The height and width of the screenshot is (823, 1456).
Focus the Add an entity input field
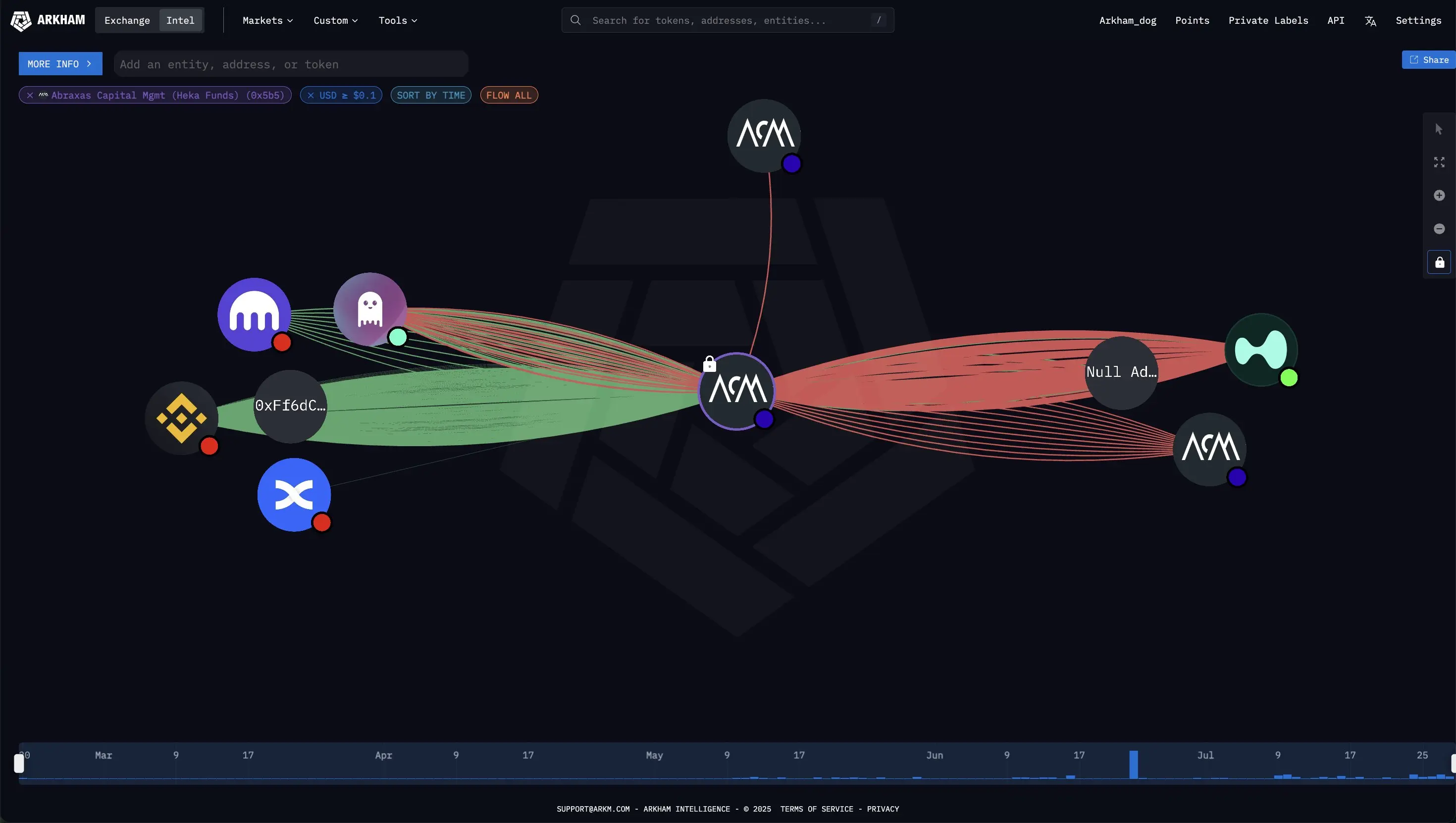pos(291,64)
